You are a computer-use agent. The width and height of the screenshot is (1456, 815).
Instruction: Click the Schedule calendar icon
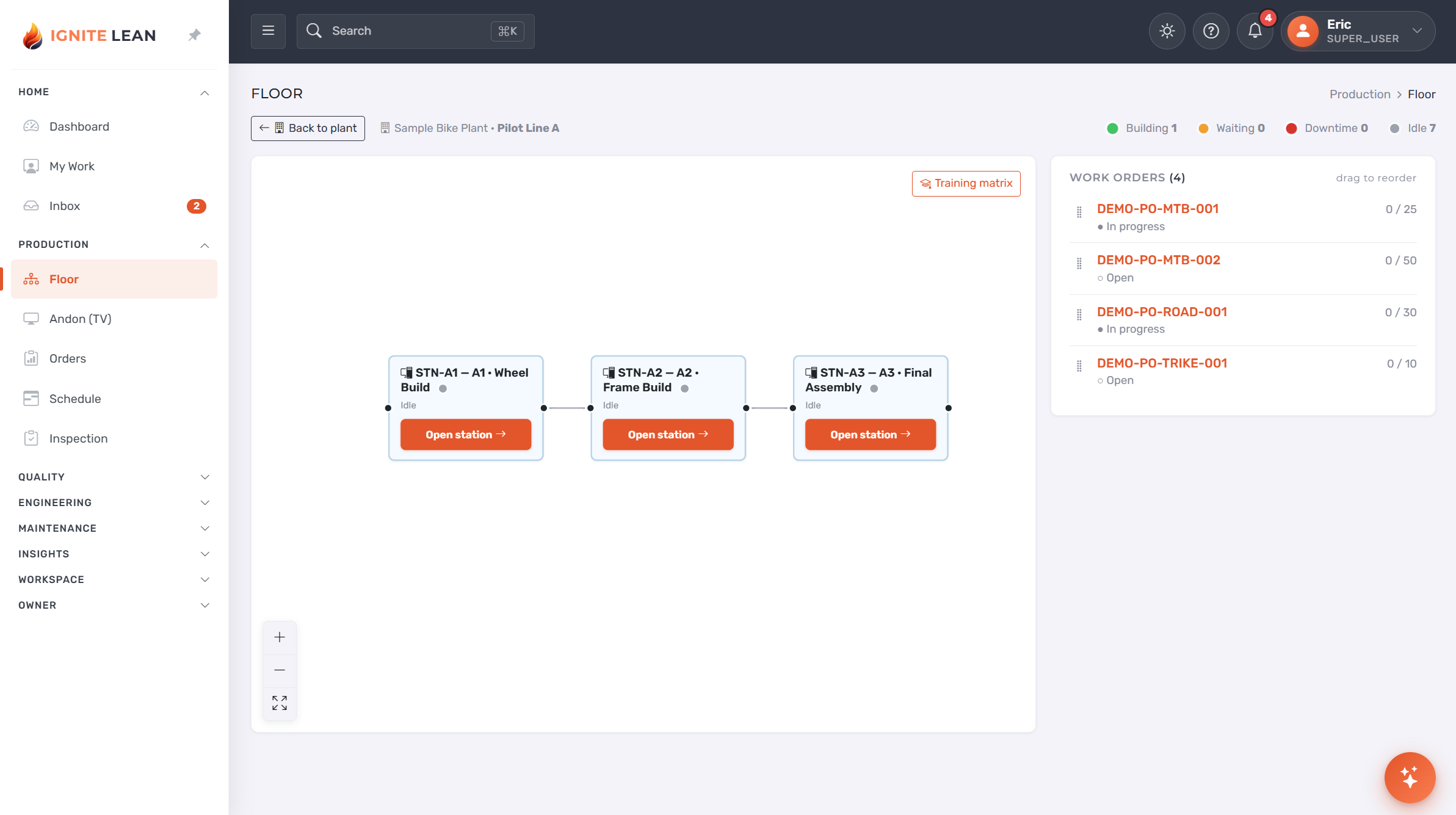(x=31, y=399)
